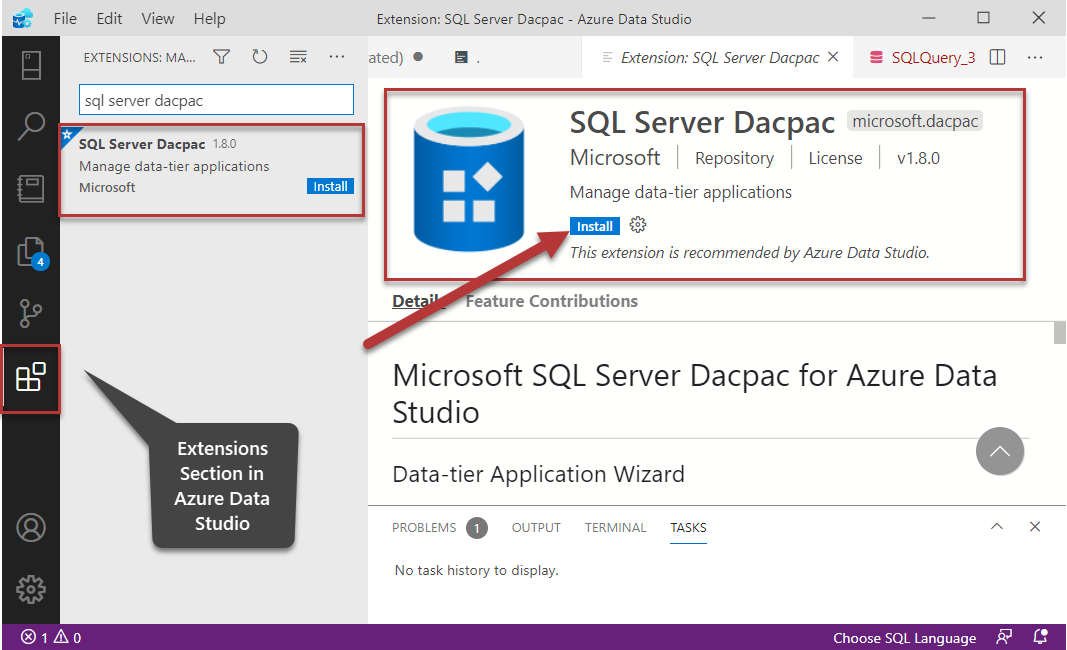Split the editor to the right

997,57
